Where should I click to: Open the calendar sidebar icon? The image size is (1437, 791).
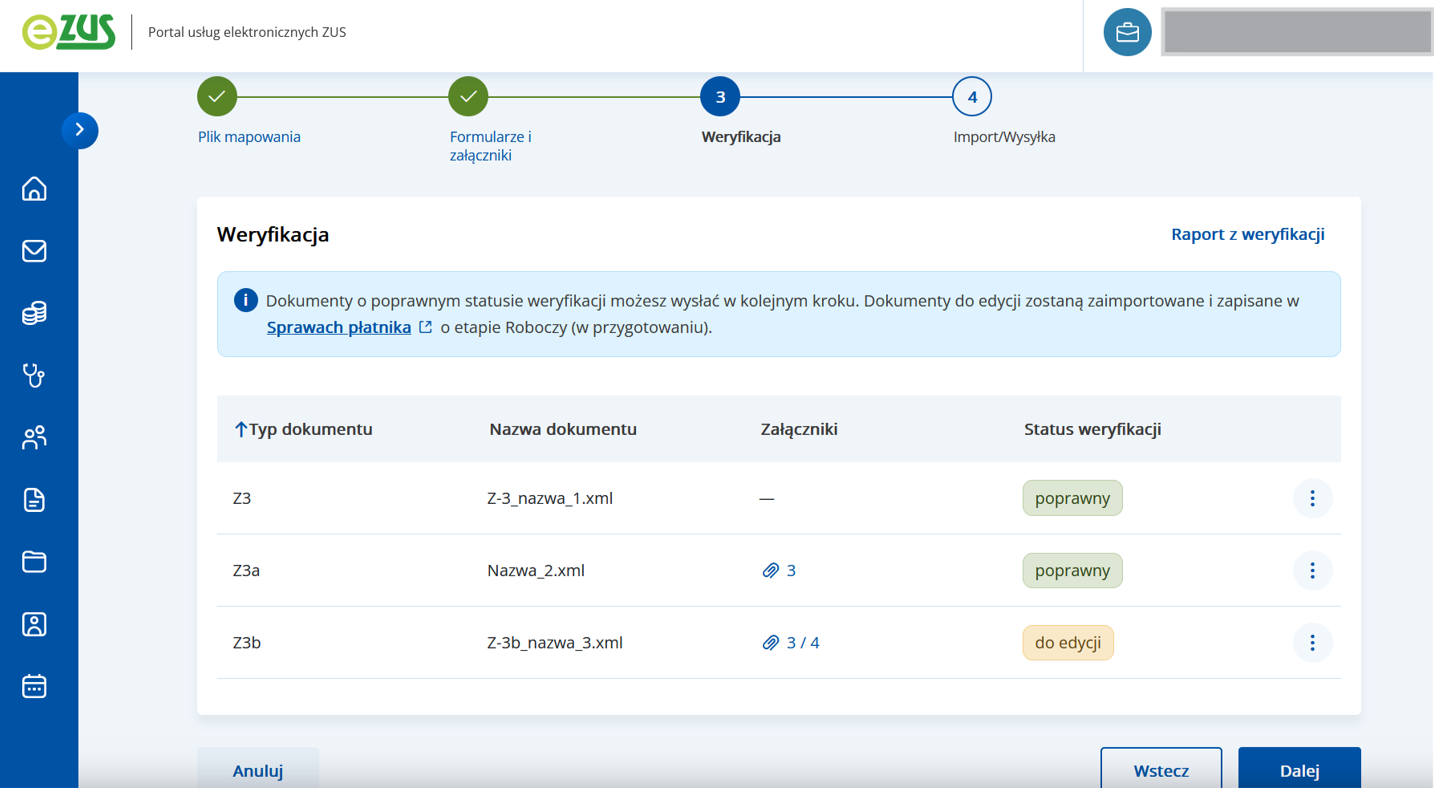tap(34, 687)
